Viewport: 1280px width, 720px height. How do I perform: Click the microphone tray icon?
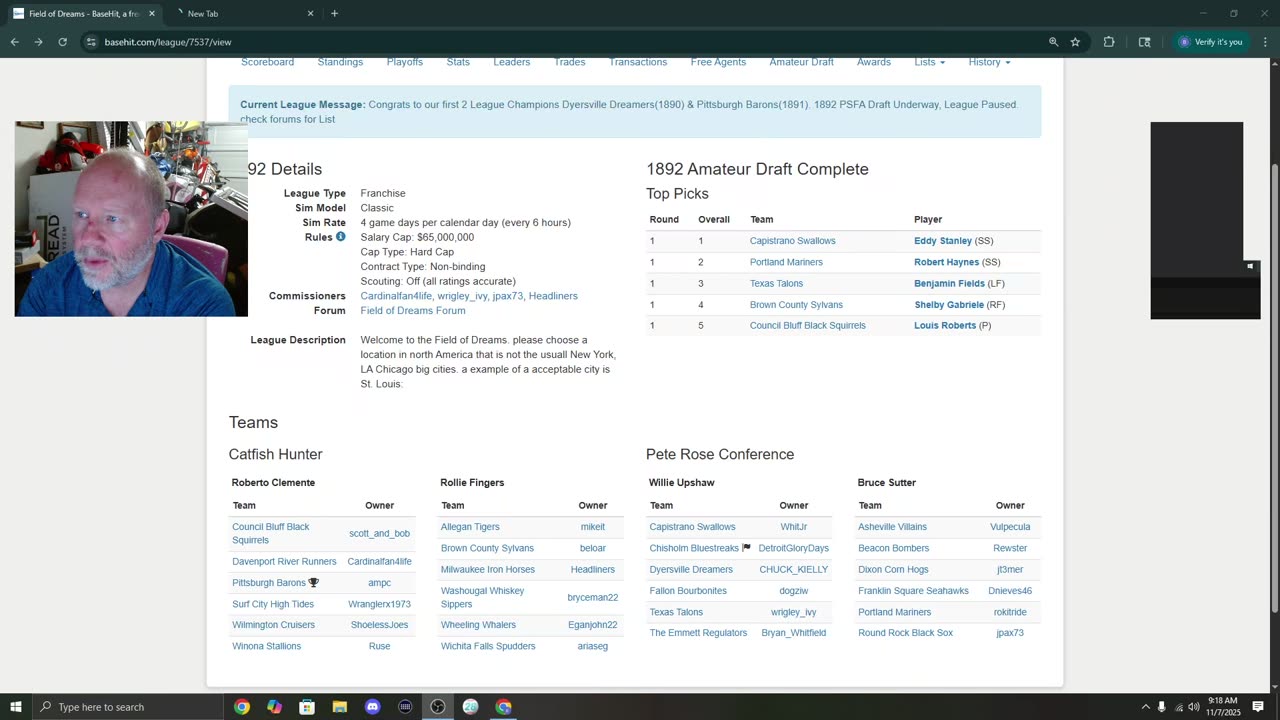click(1161, 707)
